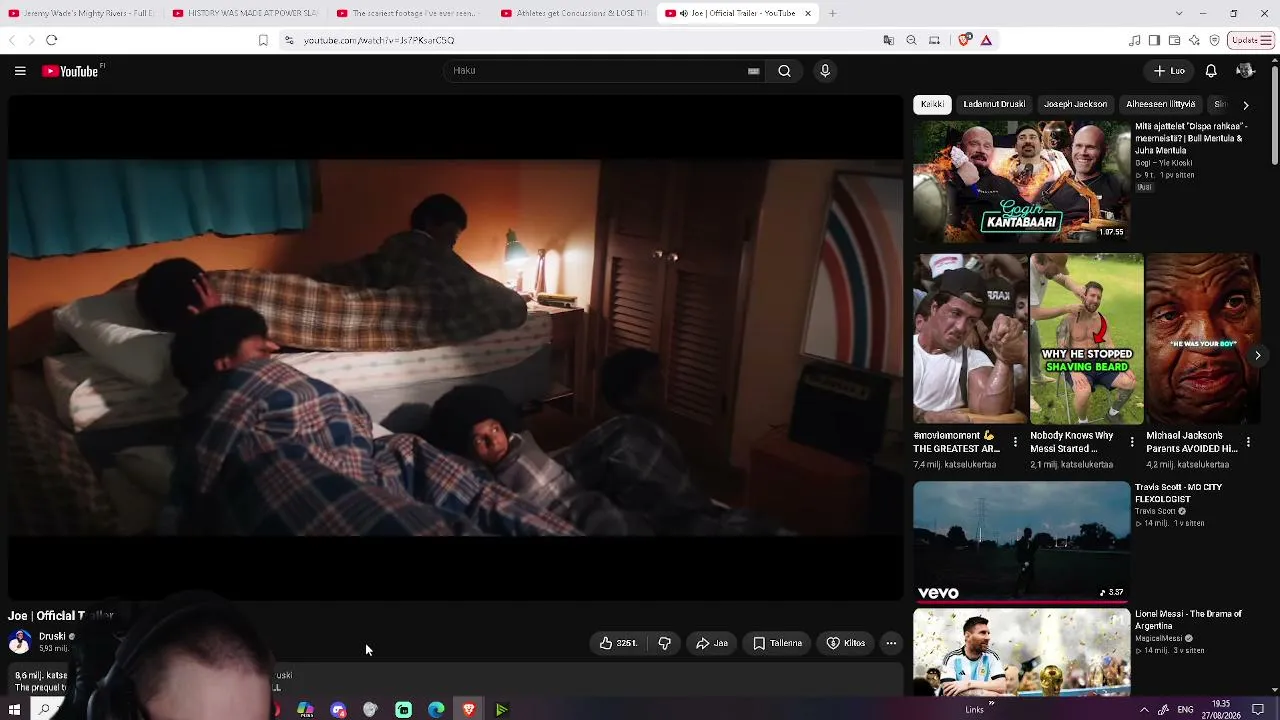The height and width of the screenshot is (720, 1280).
Task: Open the YouTube guide hamburger menu
Action: coord(20,71)
